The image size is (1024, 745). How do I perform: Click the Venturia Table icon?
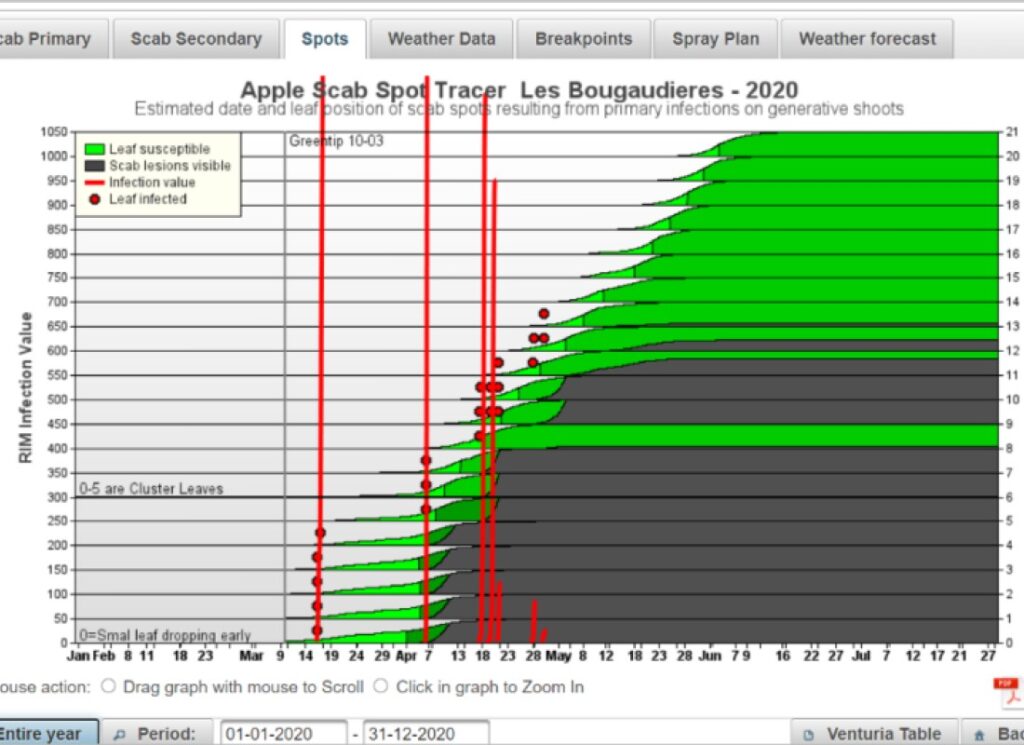coord(808,735)
